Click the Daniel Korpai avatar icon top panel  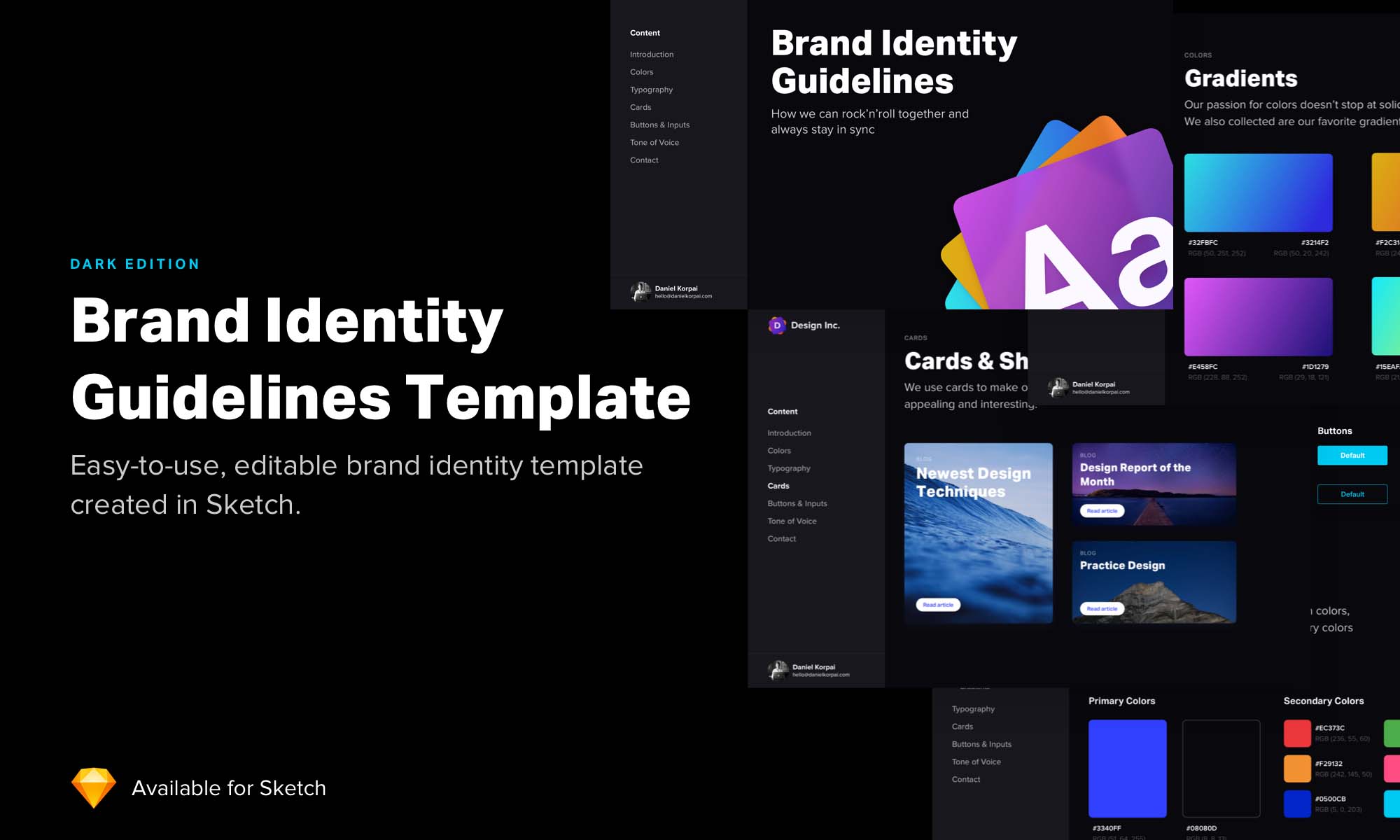(638, 290)
